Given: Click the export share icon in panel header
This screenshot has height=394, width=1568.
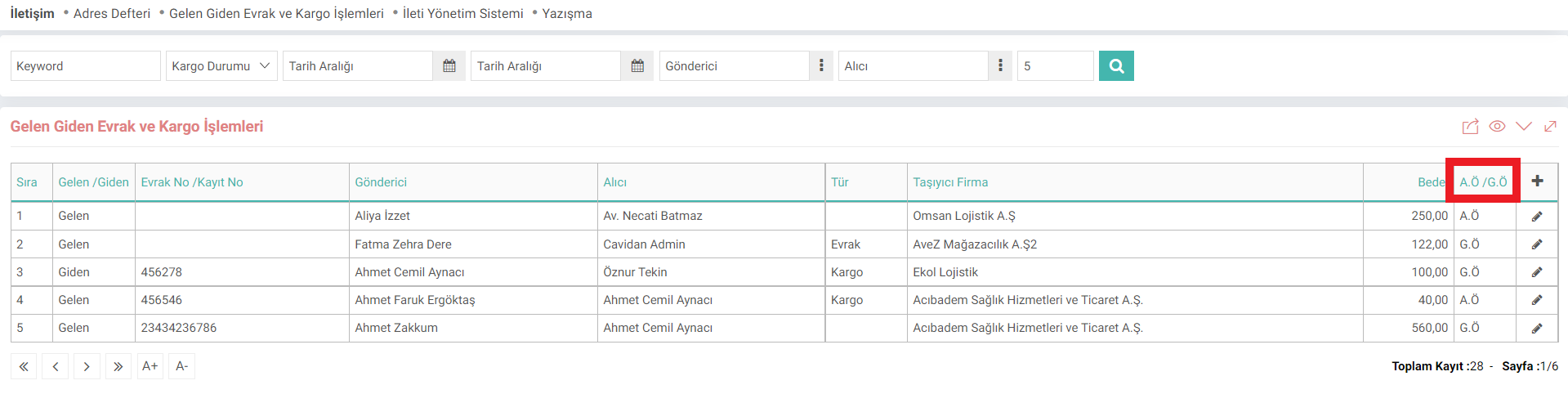Looking at the screenshot, I should pyautogui.click(x=1470, y=127).
